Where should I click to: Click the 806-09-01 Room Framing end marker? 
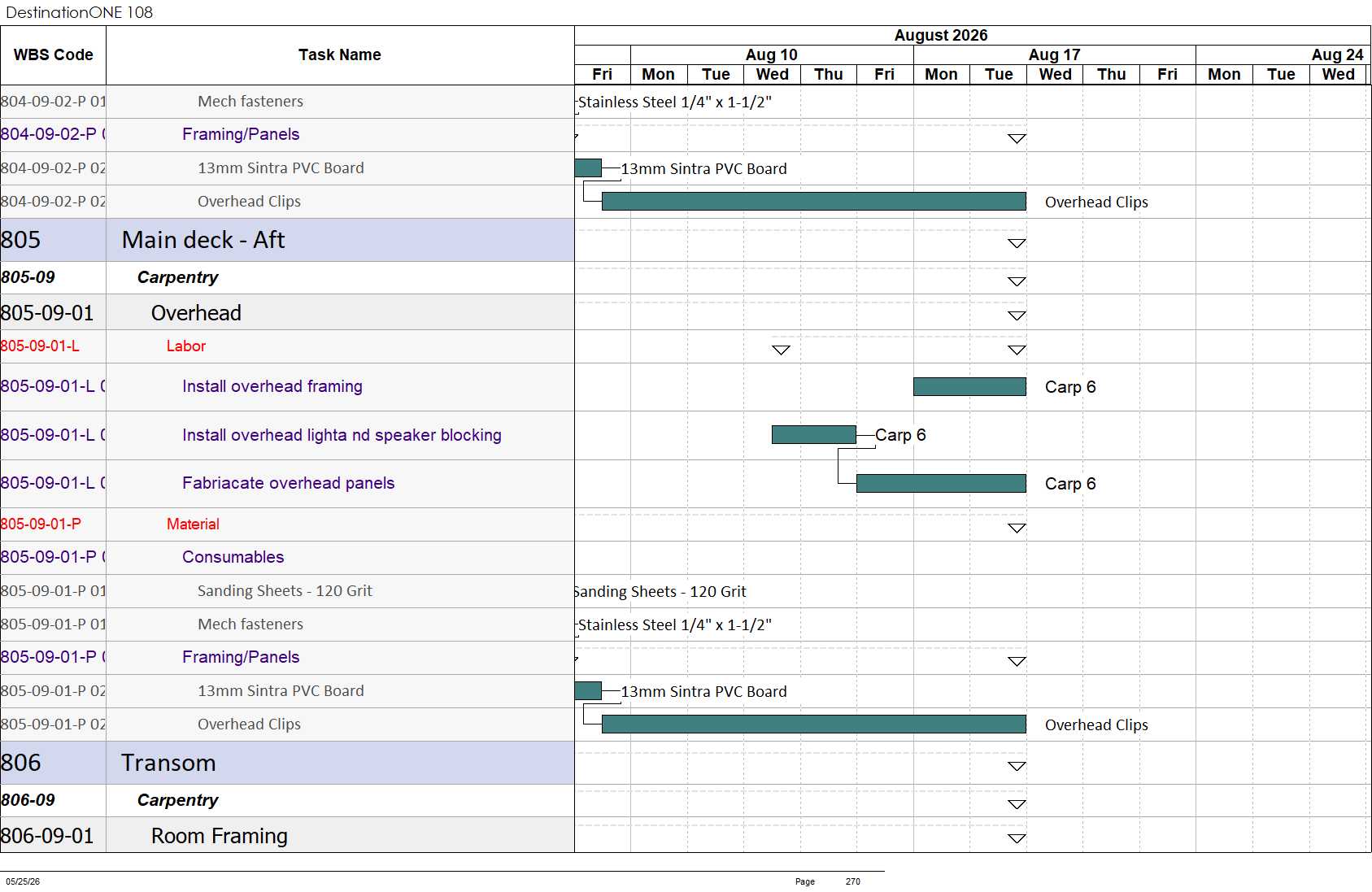(x=1017, y=838)
